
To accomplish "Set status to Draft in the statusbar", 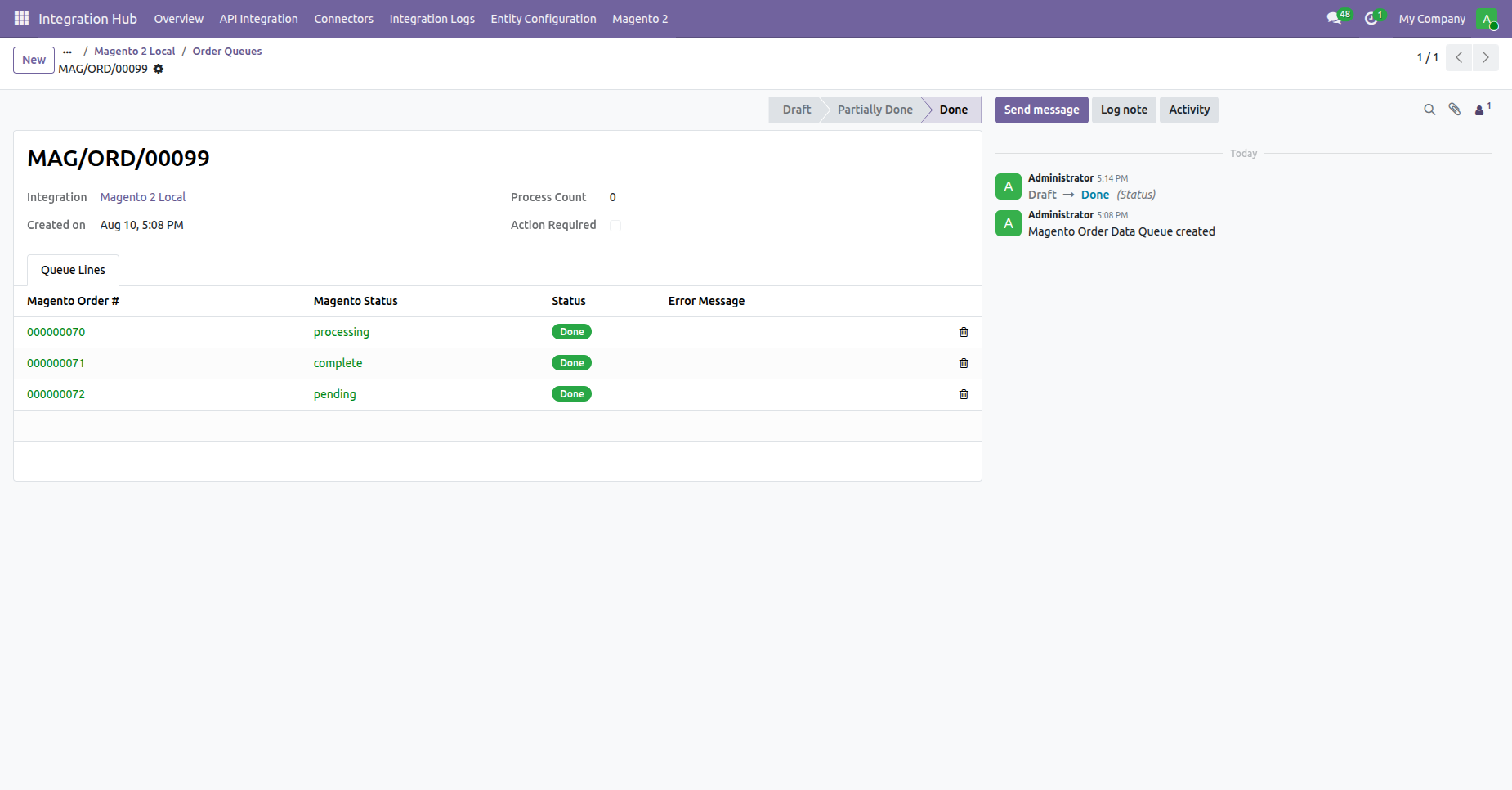I will (x=796, y=110).
